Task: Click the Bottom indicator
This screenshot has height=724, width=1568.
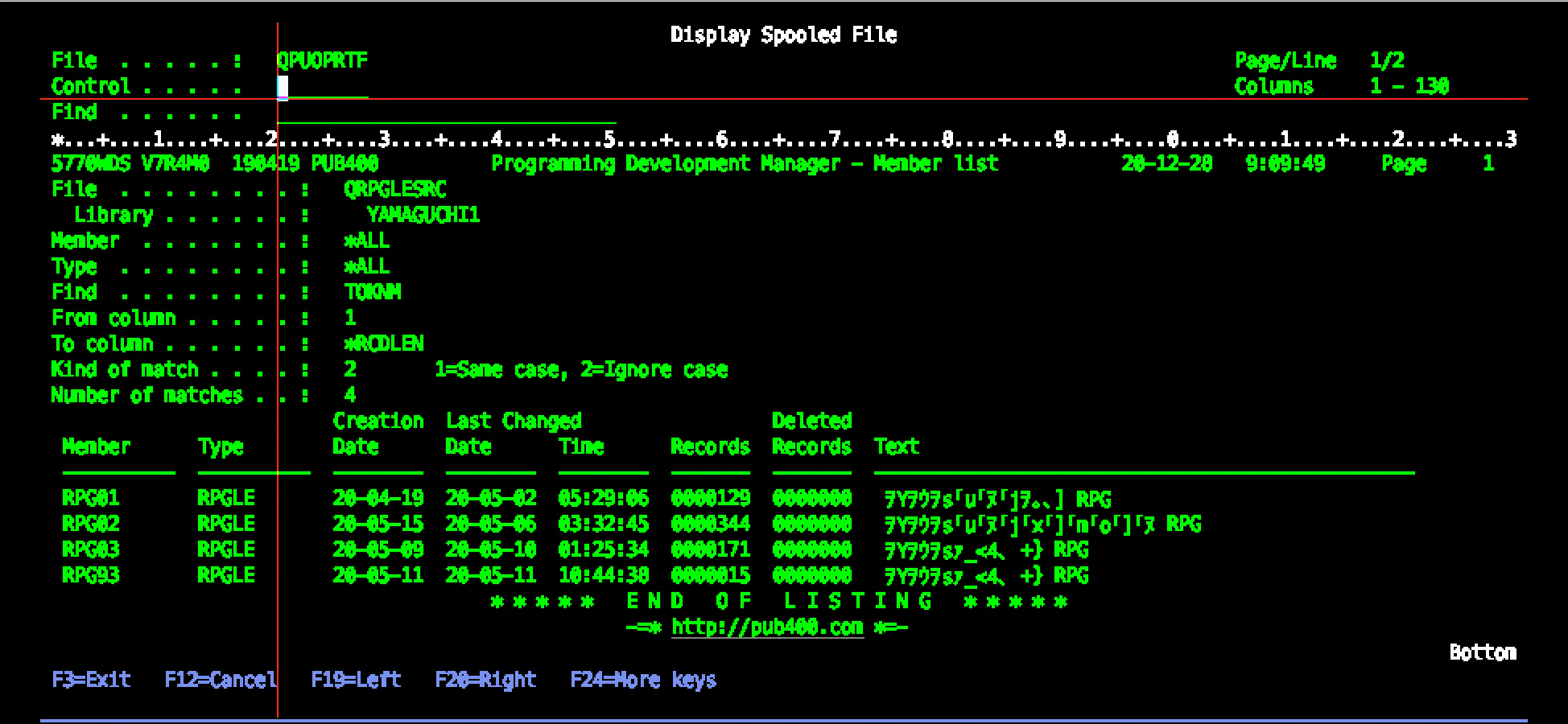Action: pyautogui.click(x=1483, y=652)
